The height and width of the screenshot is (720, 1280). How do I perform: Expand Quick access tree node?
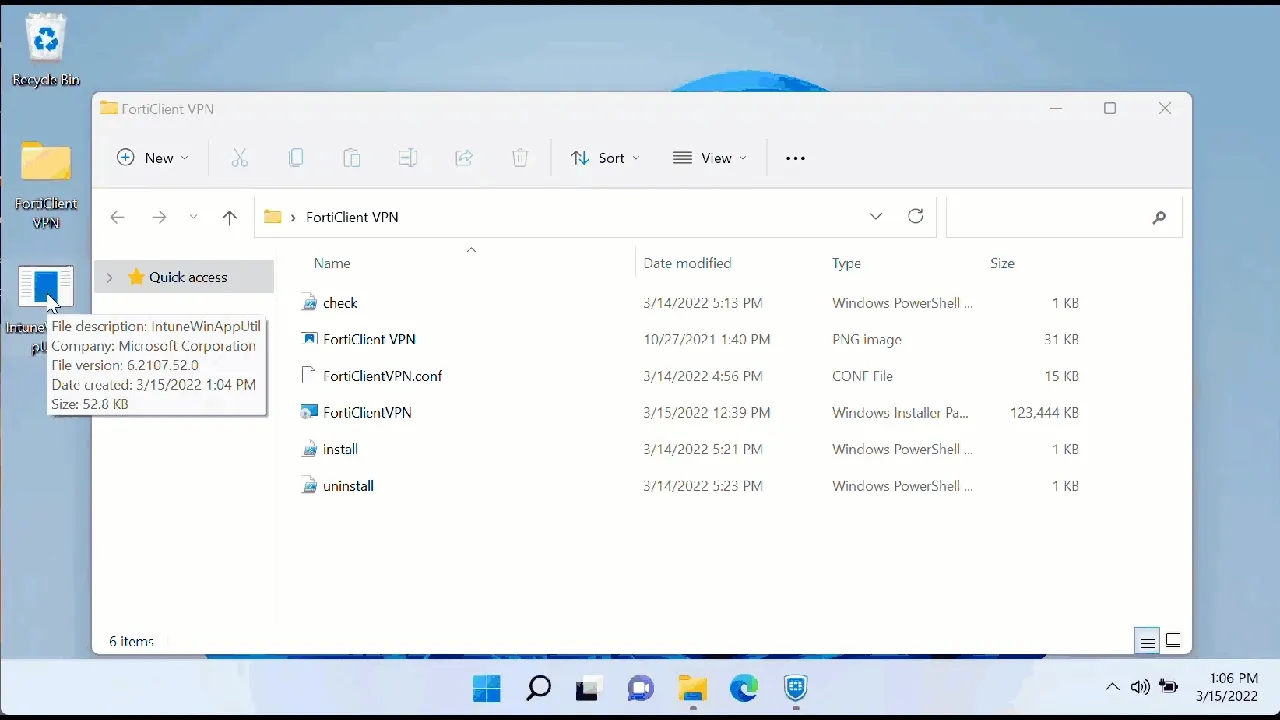pyautogui.click(x=109, y=277)
